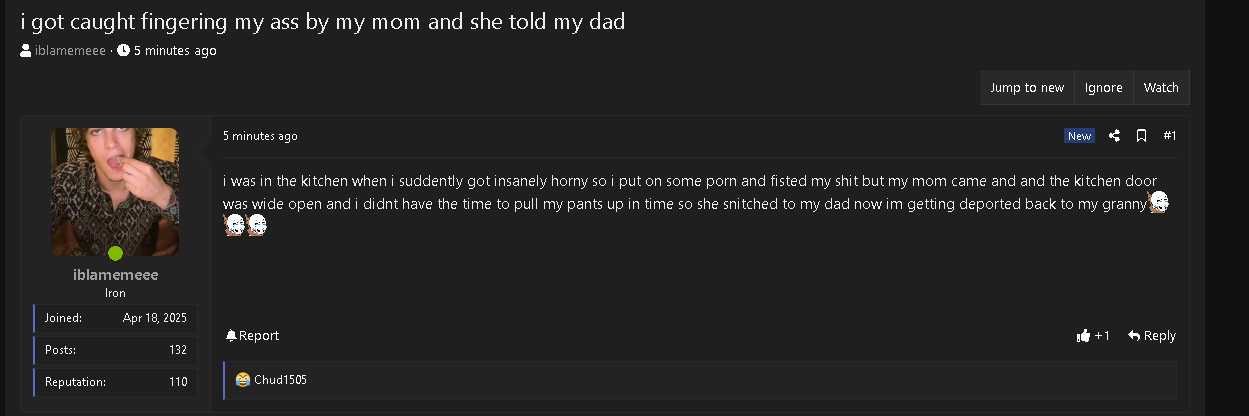Screen dimensions: 1249x416
Task: Open the poster's avatar image
Action: (115, 188)
